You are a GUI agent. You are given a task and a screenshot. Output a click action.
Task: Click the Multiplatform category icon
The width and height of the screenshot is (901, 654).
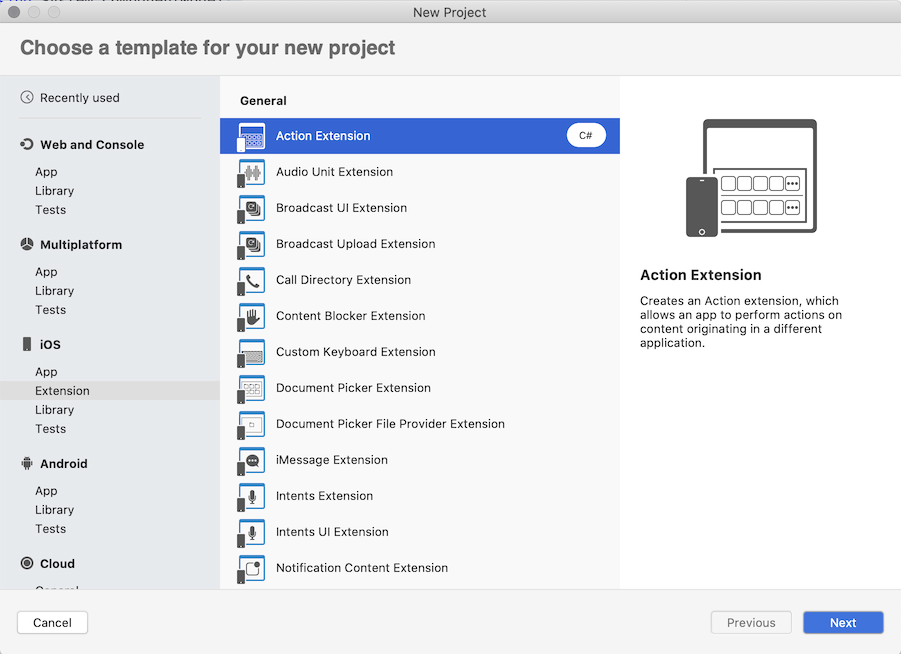point(26,244)
